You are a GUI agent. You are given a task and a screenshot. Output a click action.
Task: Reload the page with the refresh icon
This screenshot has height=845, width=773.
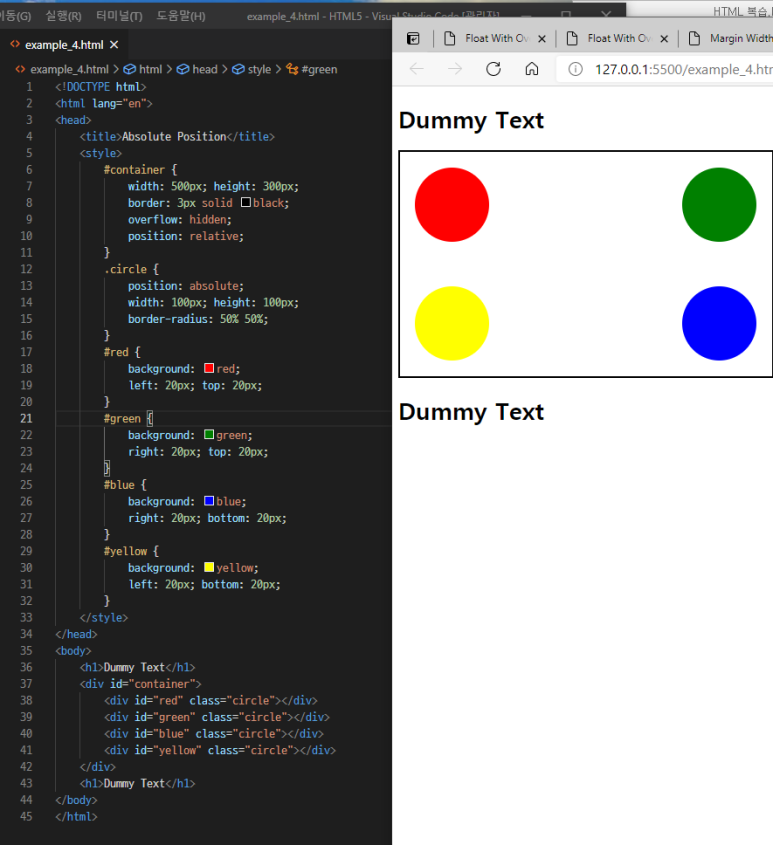click(x=493, y=69)
